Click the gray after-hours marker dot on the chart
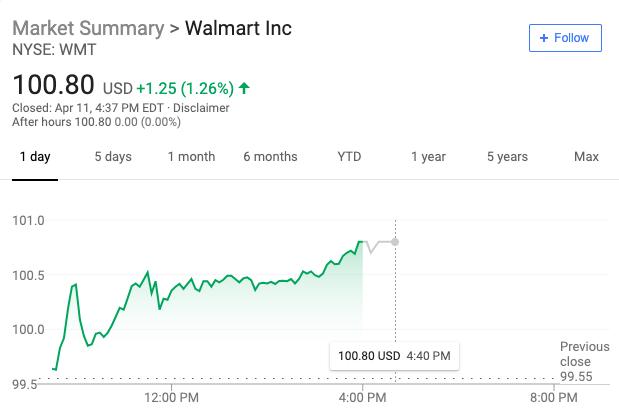619x417 pixels. click(395, 242)
